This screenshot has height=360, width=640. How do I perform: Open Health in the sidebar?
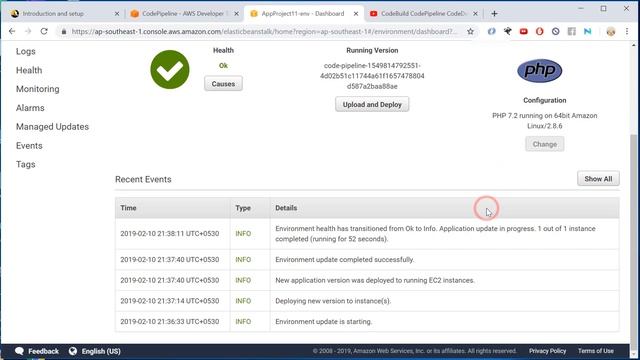click(x=29, y=70)
